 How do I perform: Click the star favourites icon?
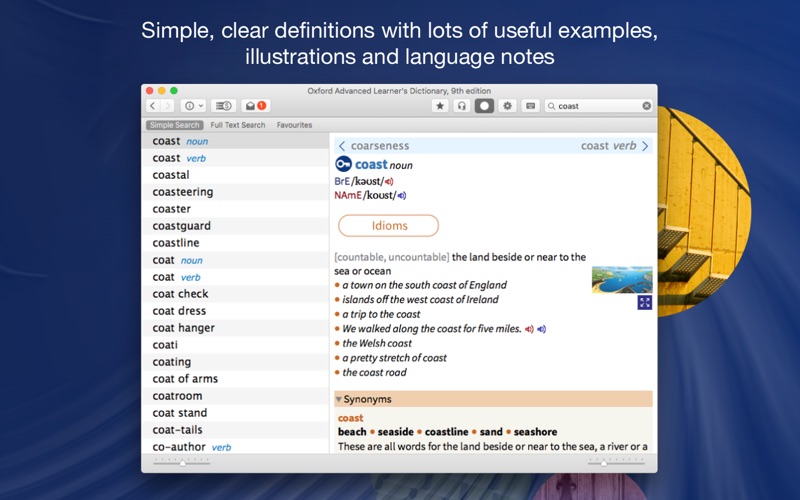[x=440, y=106]
